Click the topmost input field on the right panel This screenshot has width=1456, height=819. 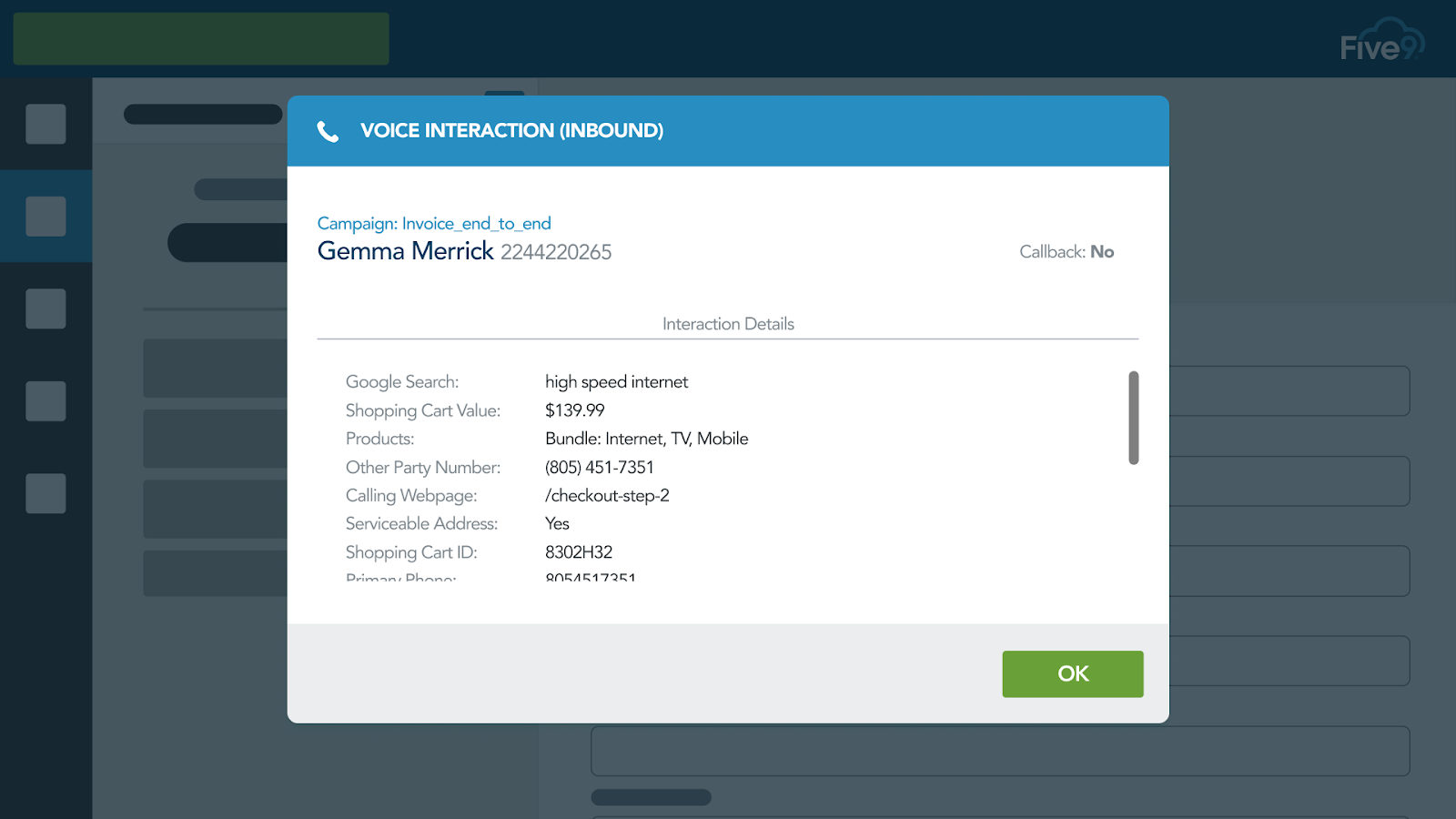coord(1292,390)
